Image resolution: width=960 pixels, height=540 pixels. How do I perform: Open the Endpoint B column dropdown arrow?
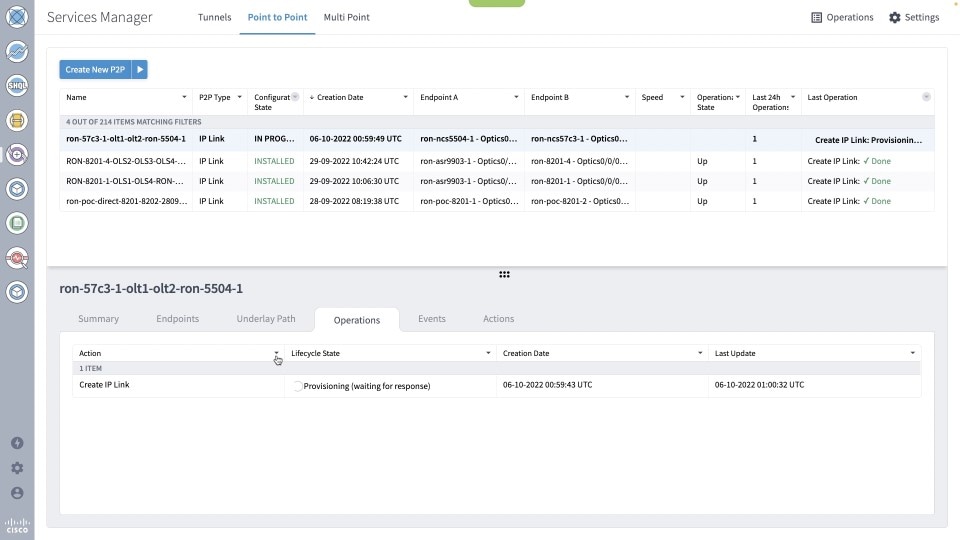(626, 97)
